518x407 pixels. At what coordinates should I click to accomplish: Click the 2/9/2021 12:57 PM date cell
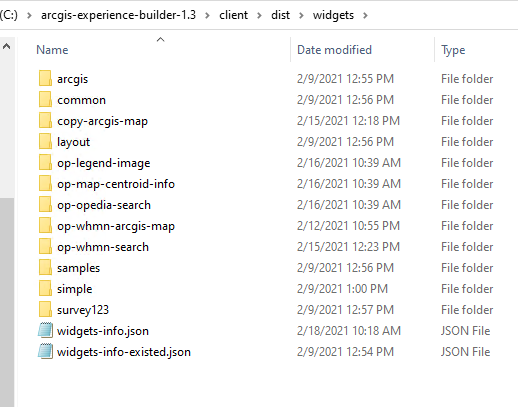[345, 310]
